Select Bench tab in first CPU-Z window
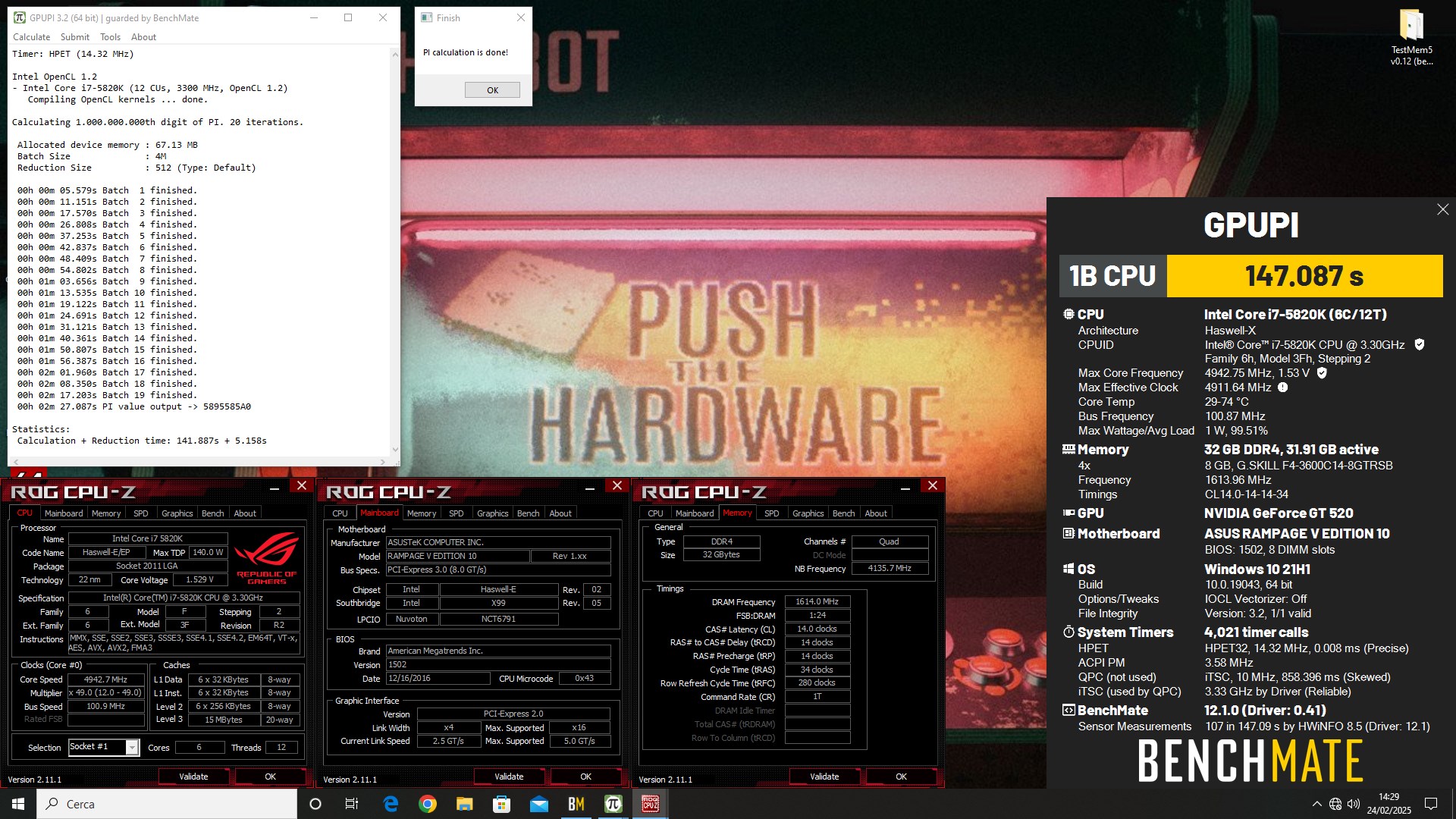The image size is (1456, 819). point(213,513)
